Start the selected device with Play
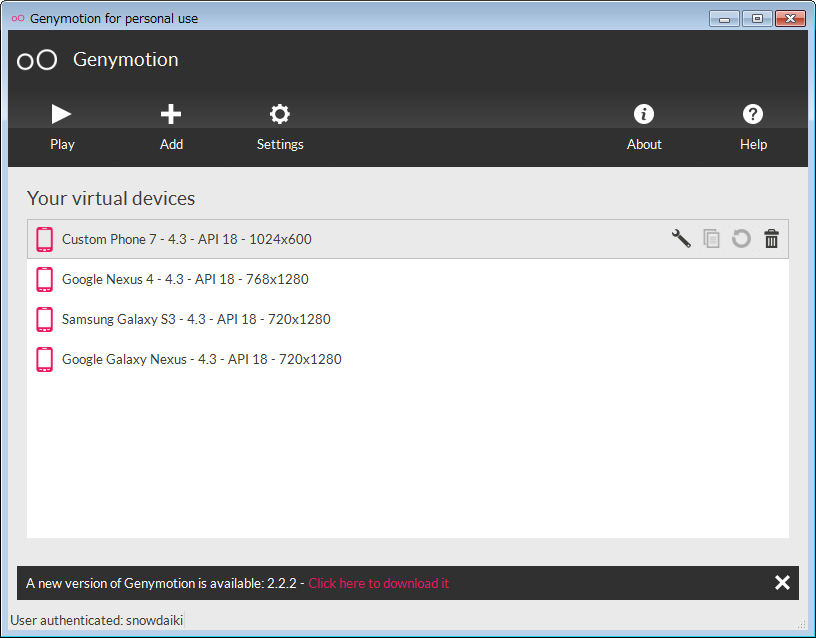The height and width of the screenshot is (638, 816). coord(62,127)
